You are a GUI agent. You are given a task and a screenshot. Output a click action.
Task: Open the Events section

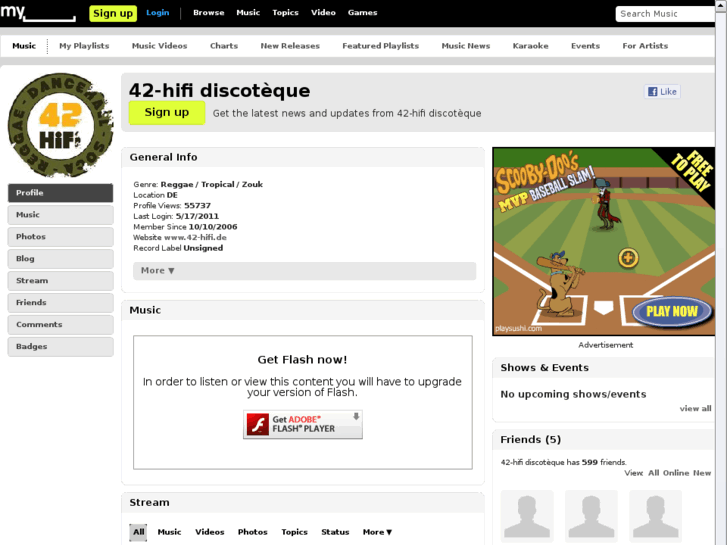click(586, 46)
